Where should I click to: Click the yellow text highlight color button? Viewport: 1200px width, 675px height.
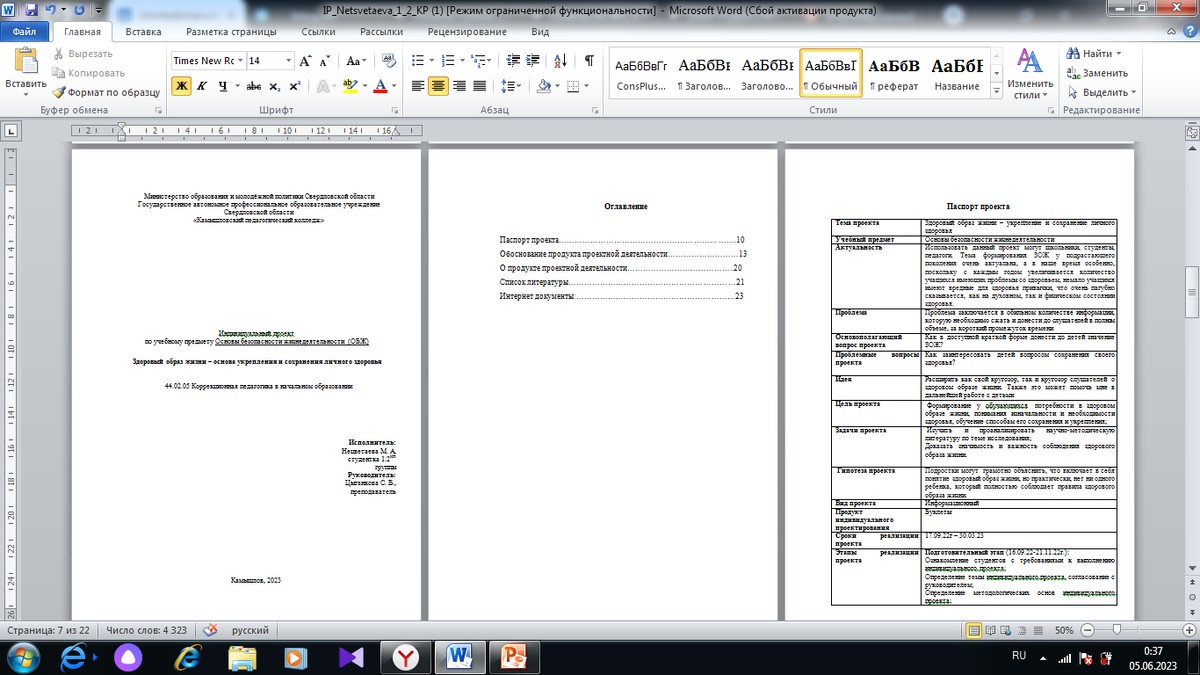coord(350,86)
